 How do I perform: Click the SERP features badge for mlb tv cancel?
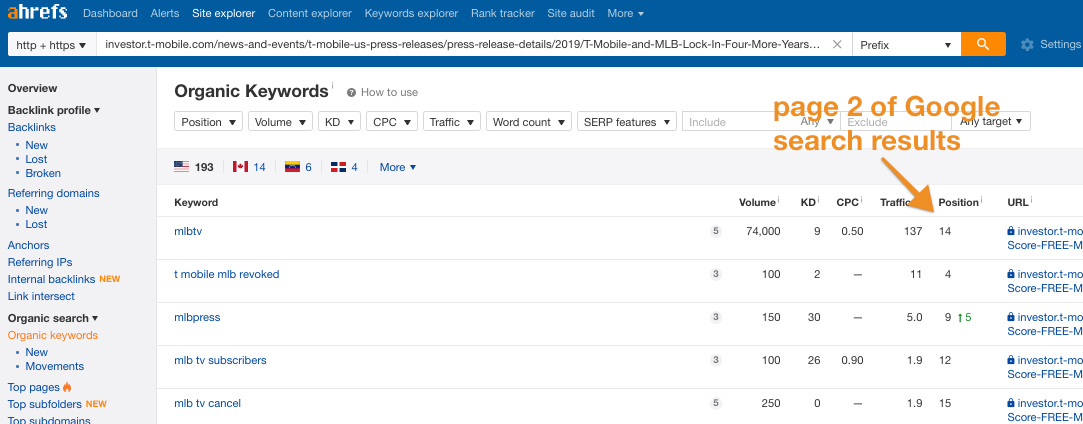coord(716,403)
